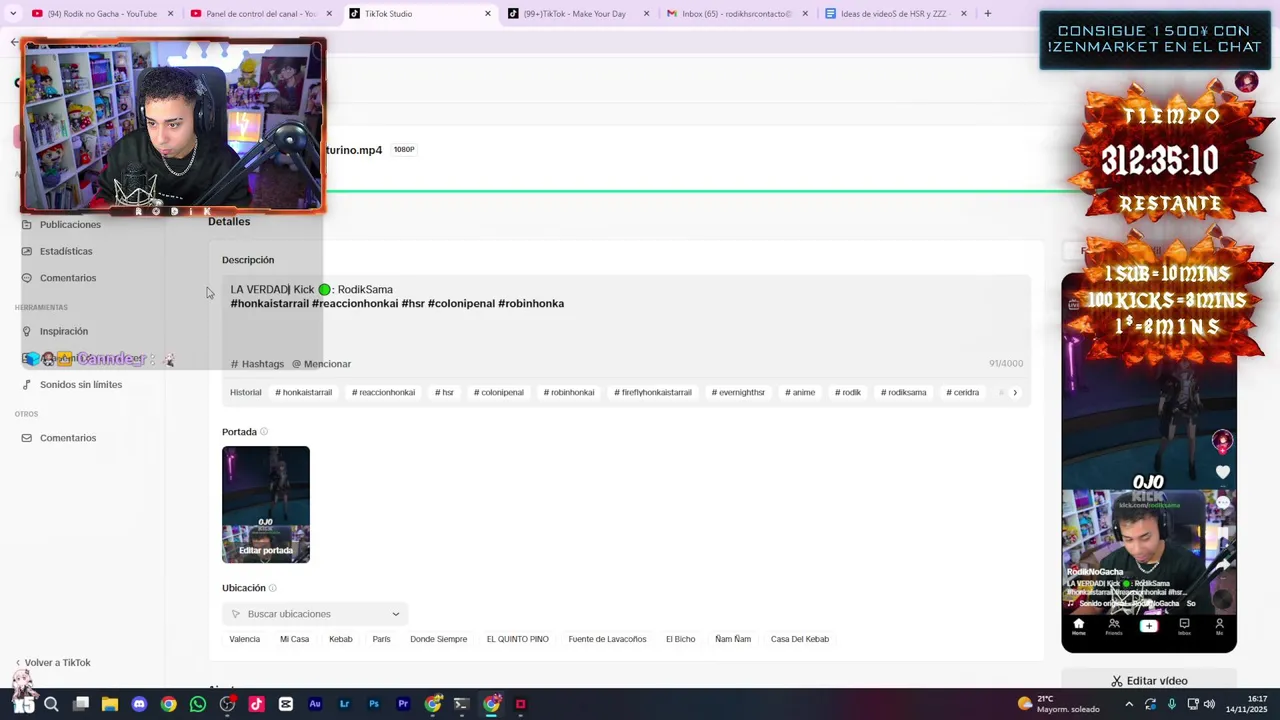Screen dimensions: 1280x720
Task: Open the Inspiración lightbulb item
Action: [x=64, y=331]
